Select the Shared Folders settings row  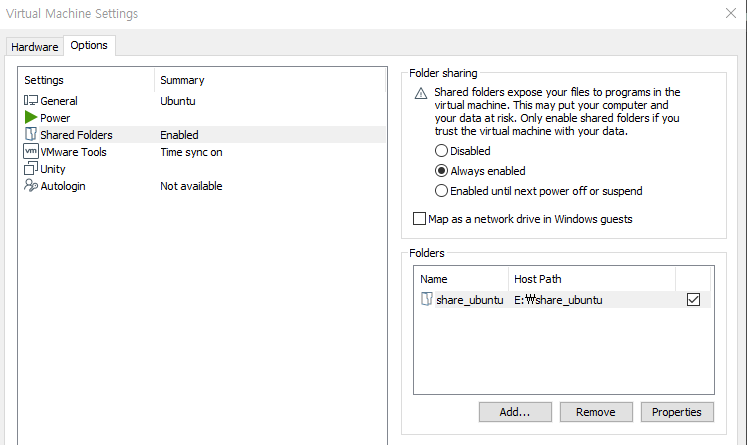[x=202, y=135]
